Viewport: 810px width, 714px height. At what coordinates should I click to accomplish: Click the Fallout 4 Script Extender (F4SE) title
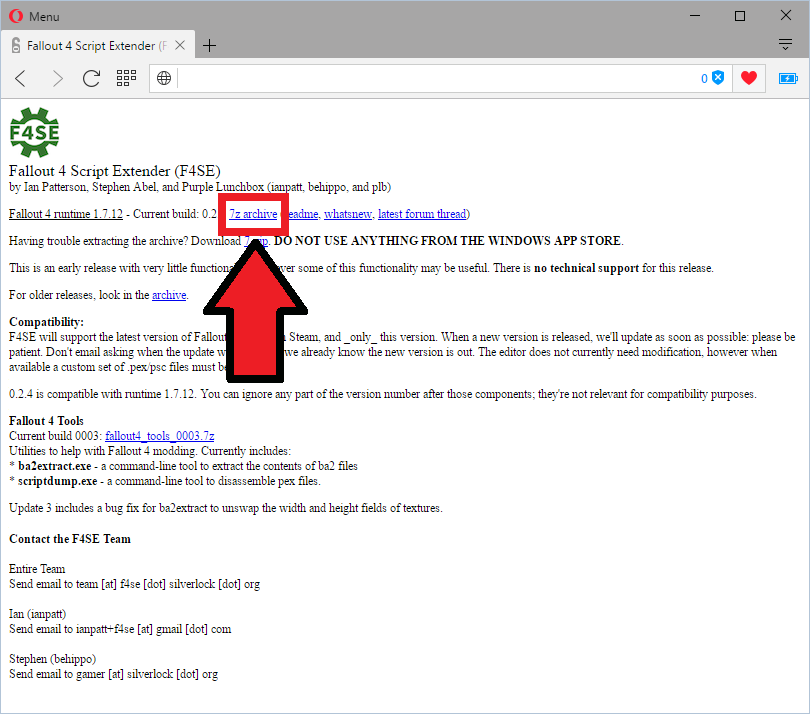[115, 171]
